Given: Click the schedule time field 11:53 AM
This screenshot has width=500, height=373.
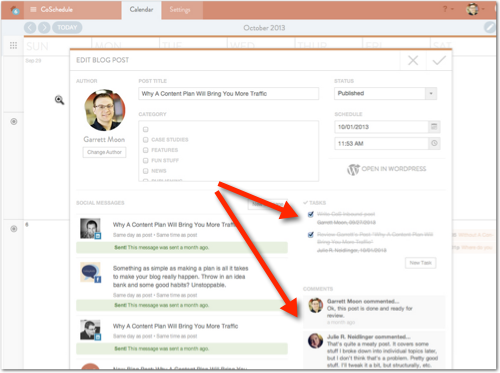Looking at the screenshot, I should click(381, 143).
